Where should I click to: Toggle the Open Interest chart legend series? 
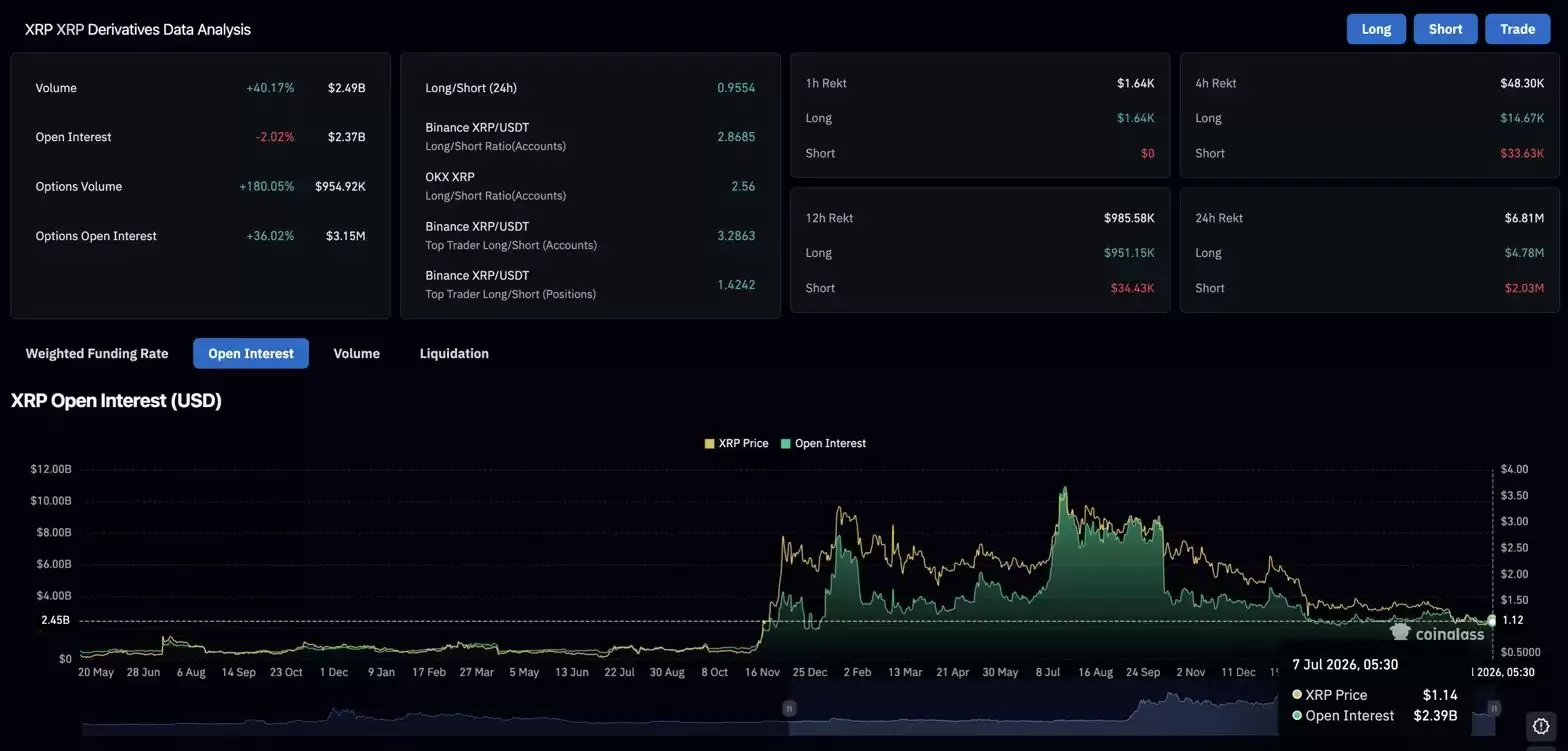(x=823, y=443)
